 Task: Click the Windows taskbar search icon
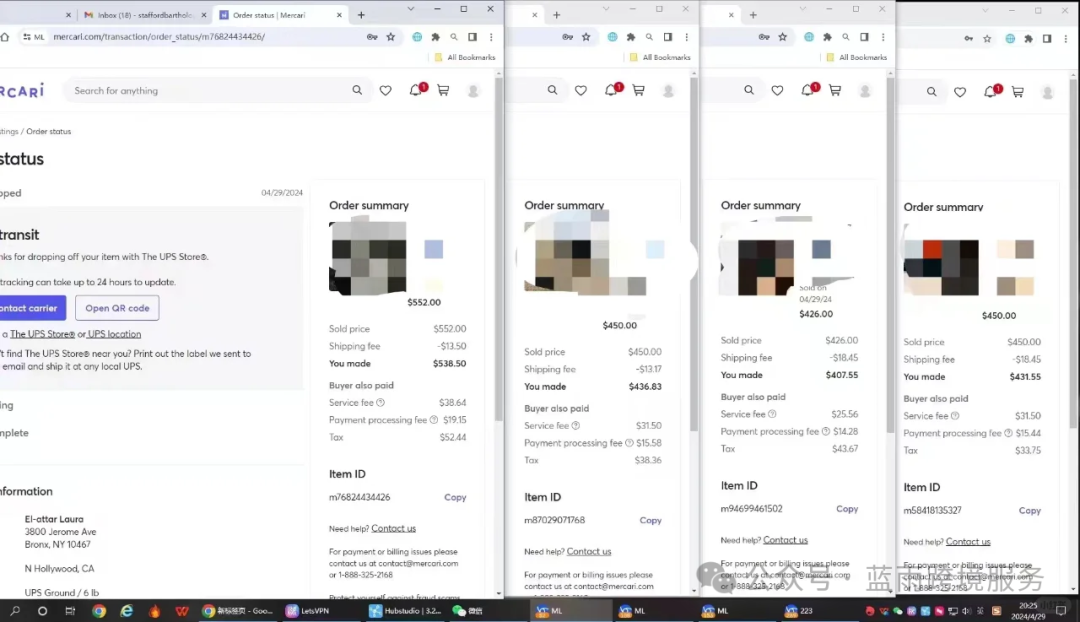(x=15, y=610)
